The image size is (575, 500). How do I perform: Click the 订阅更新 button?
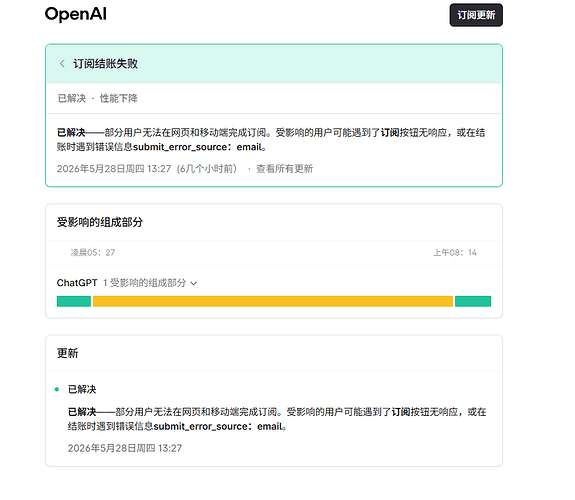click(476, 15)
